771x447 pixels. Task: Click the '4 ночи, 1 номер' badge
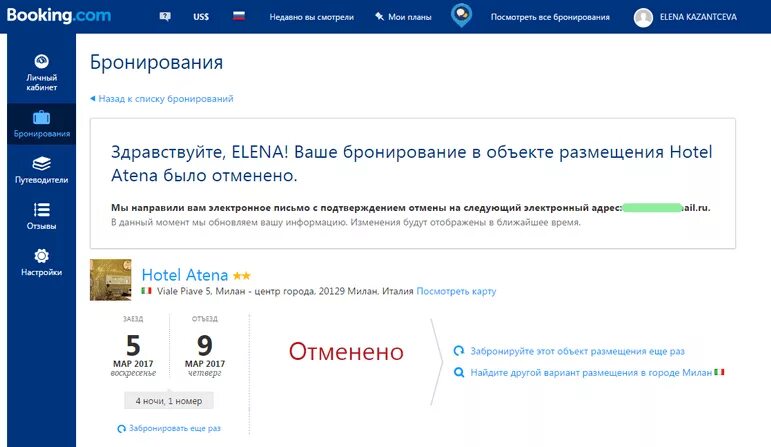169,401
